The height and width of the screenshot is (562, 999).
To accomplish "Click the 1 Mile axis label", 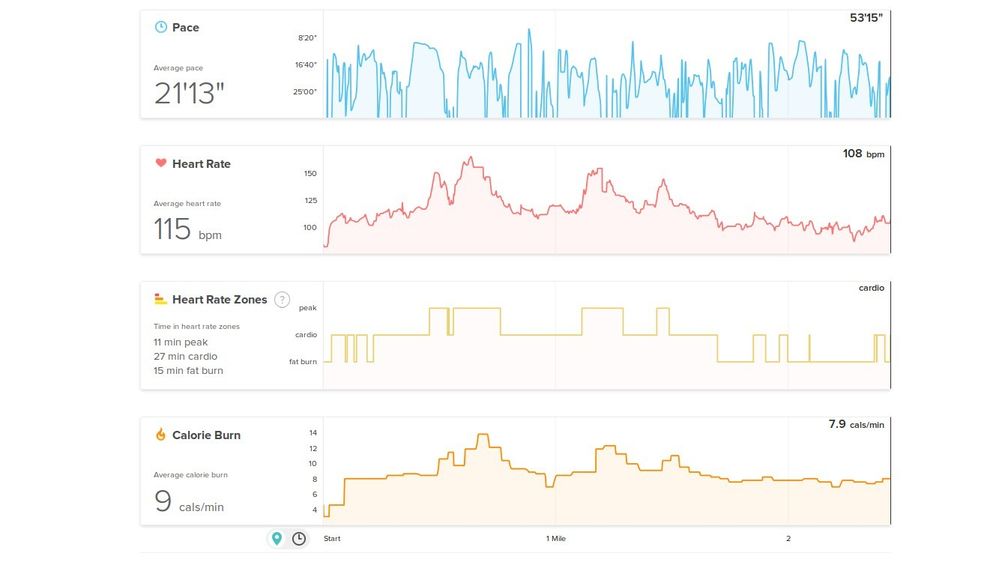I will pyautogui.click(x=556, y=538).
